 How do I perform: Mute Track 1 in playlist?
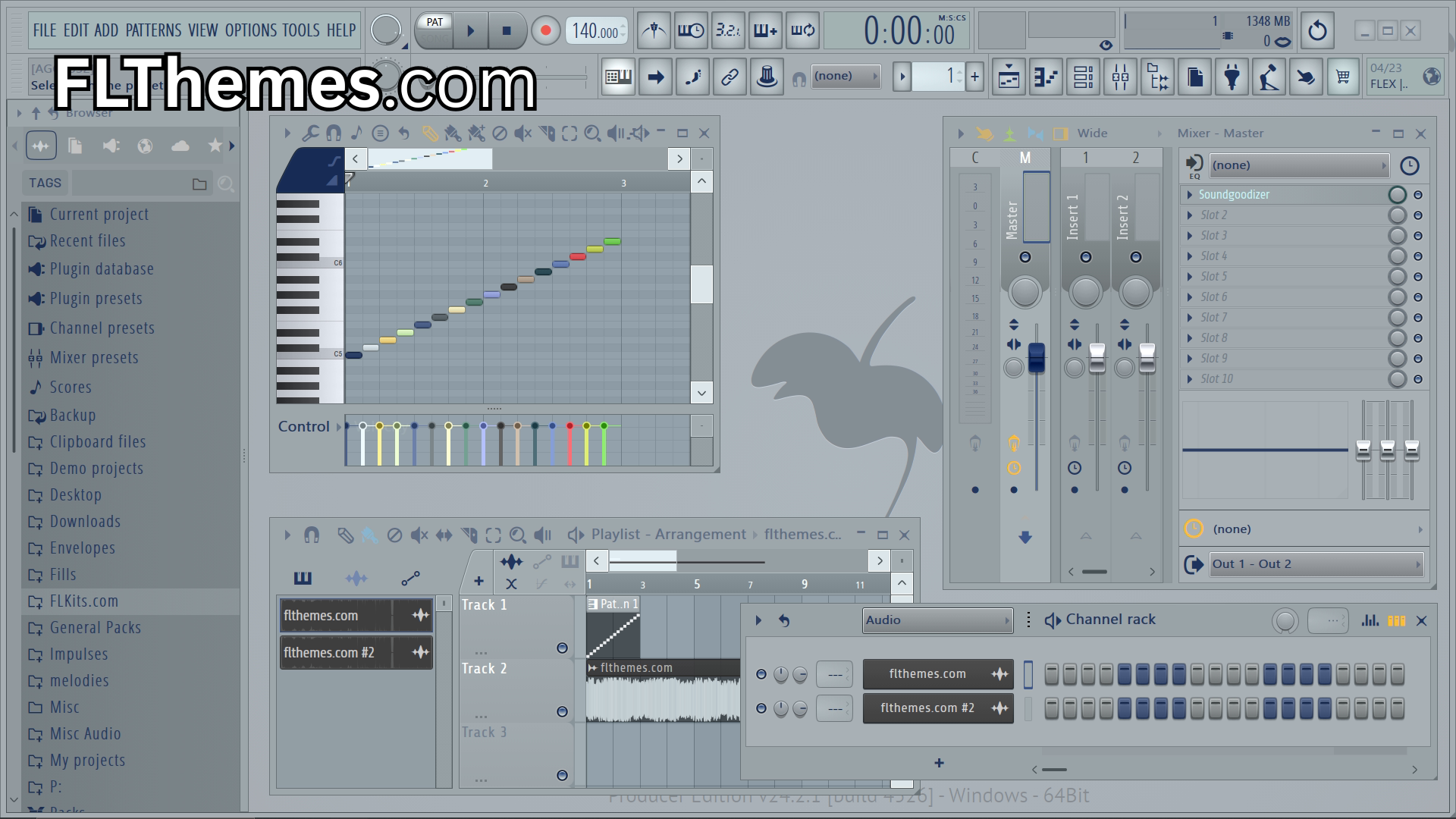point(562,648)
